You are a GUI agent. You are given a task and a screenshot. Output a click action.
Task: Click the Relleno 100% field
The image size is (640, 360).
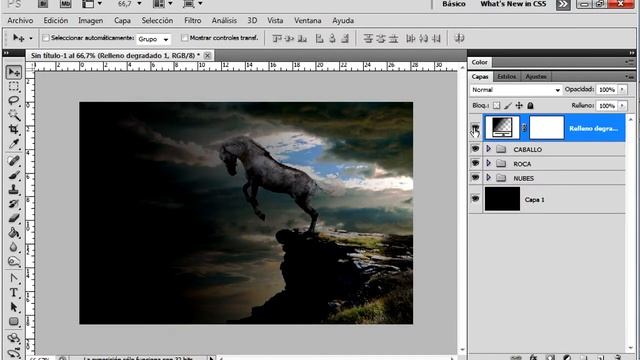pos(607,106)
